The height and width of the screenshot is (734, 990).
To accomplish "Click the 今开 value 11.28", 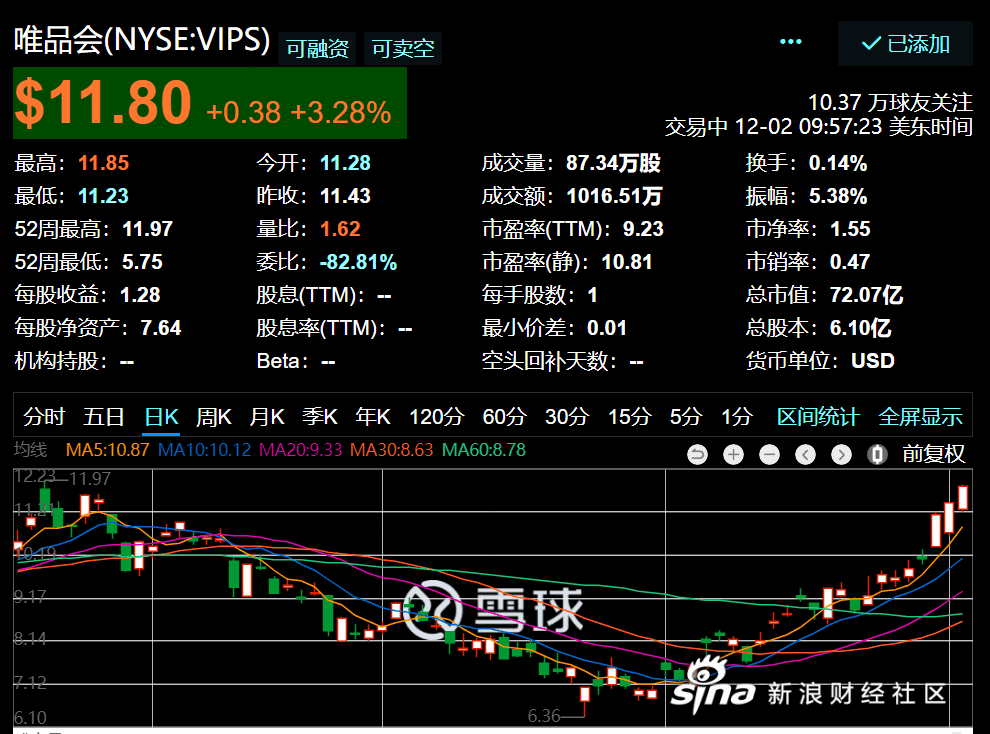I will 345,163.
